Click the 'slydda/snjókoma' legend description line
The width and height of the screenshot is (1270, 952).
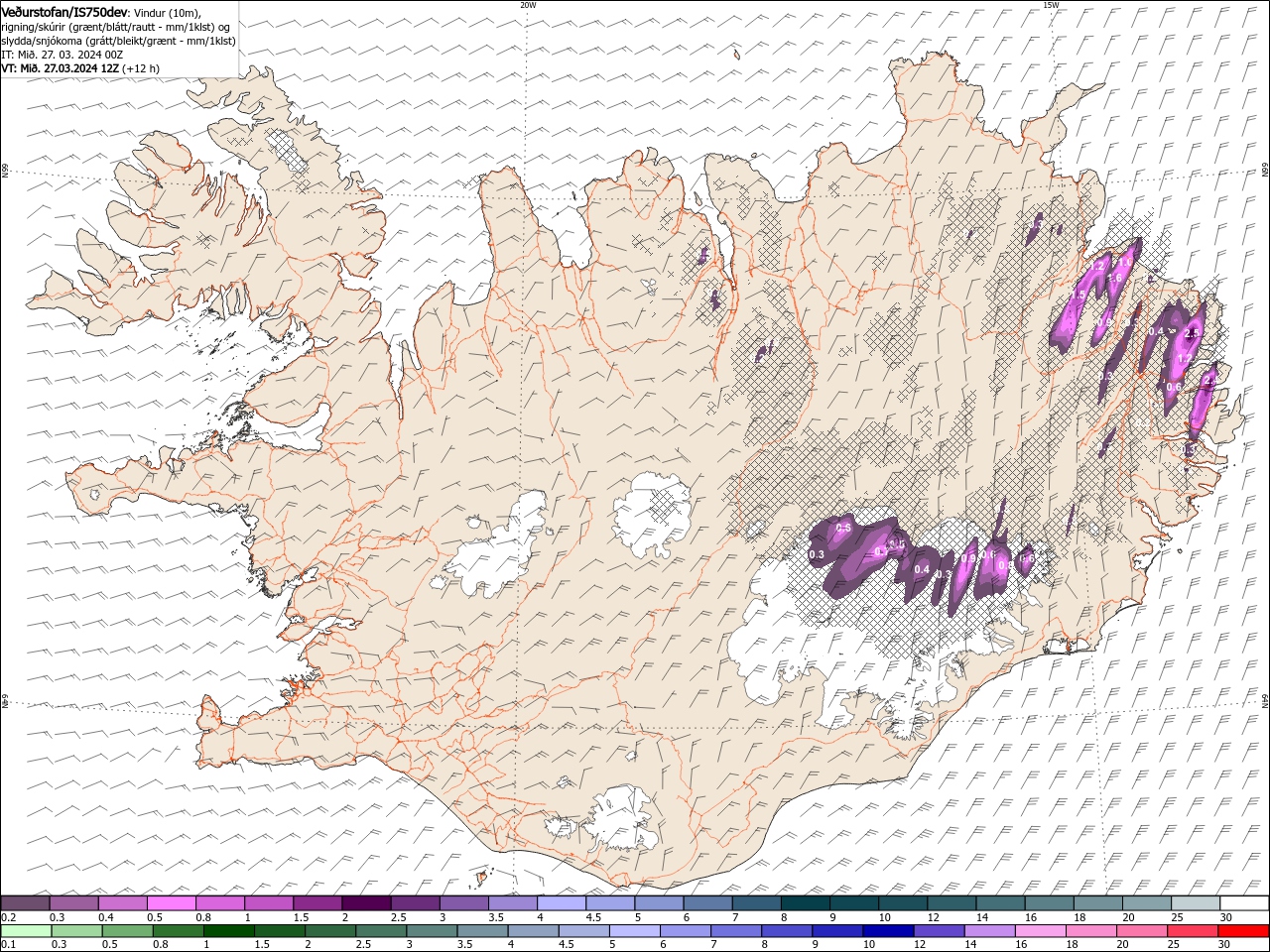tap(119, 41)
